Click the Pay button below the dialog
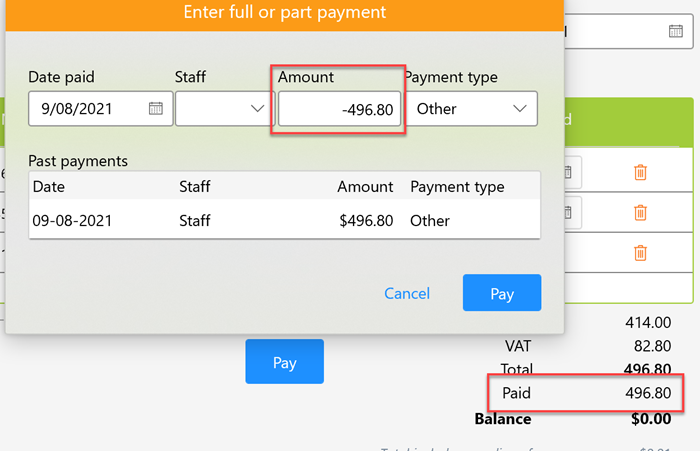The height and width of the screenshot is (452, 700). coord(284,362)
